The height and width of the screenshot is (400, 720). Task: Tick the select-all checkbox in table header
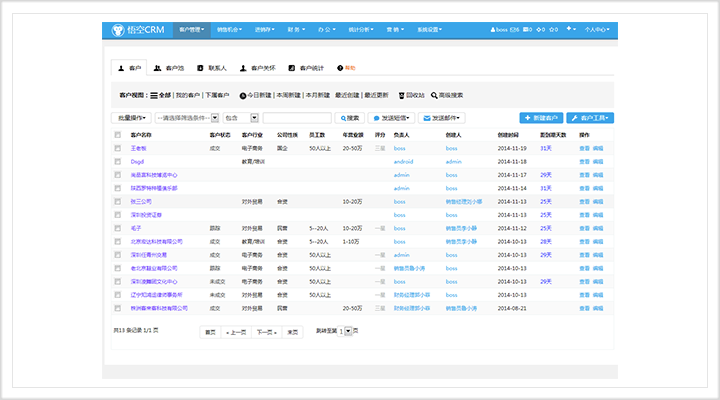point(117,133)
